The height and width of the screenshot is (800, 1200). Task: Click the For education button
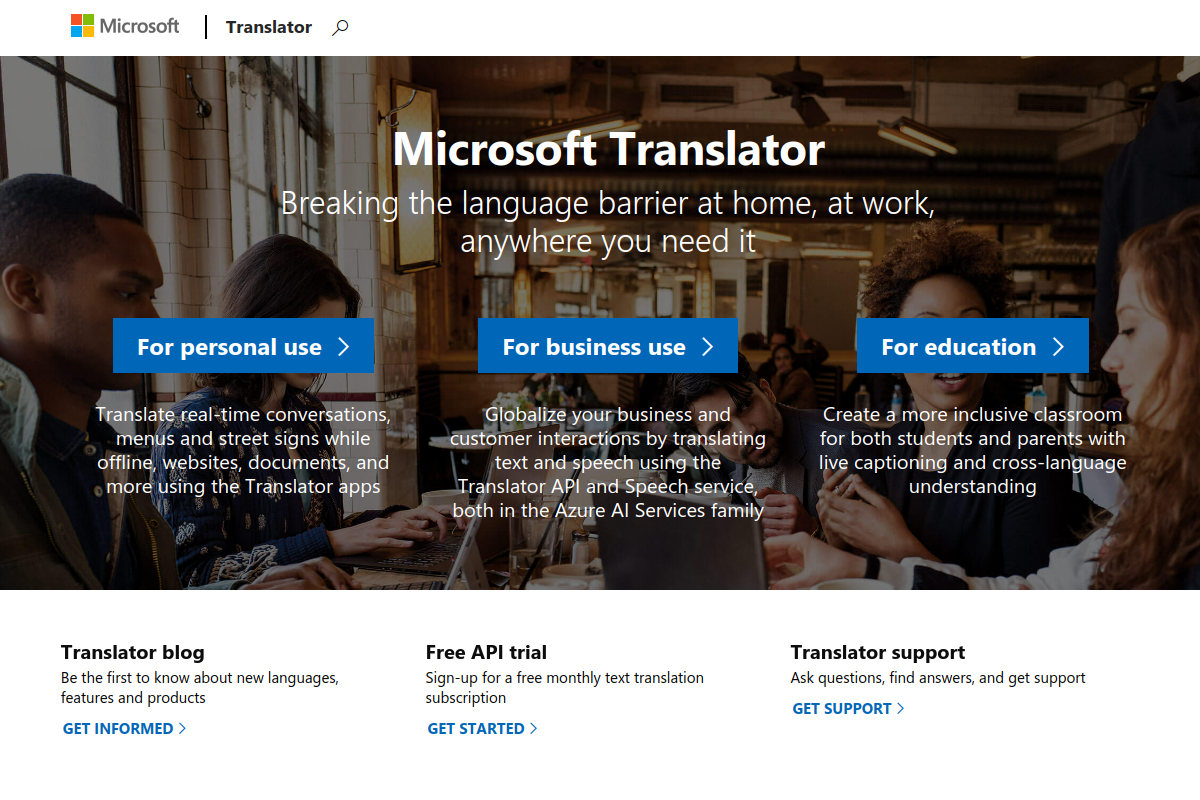[972, 345]
